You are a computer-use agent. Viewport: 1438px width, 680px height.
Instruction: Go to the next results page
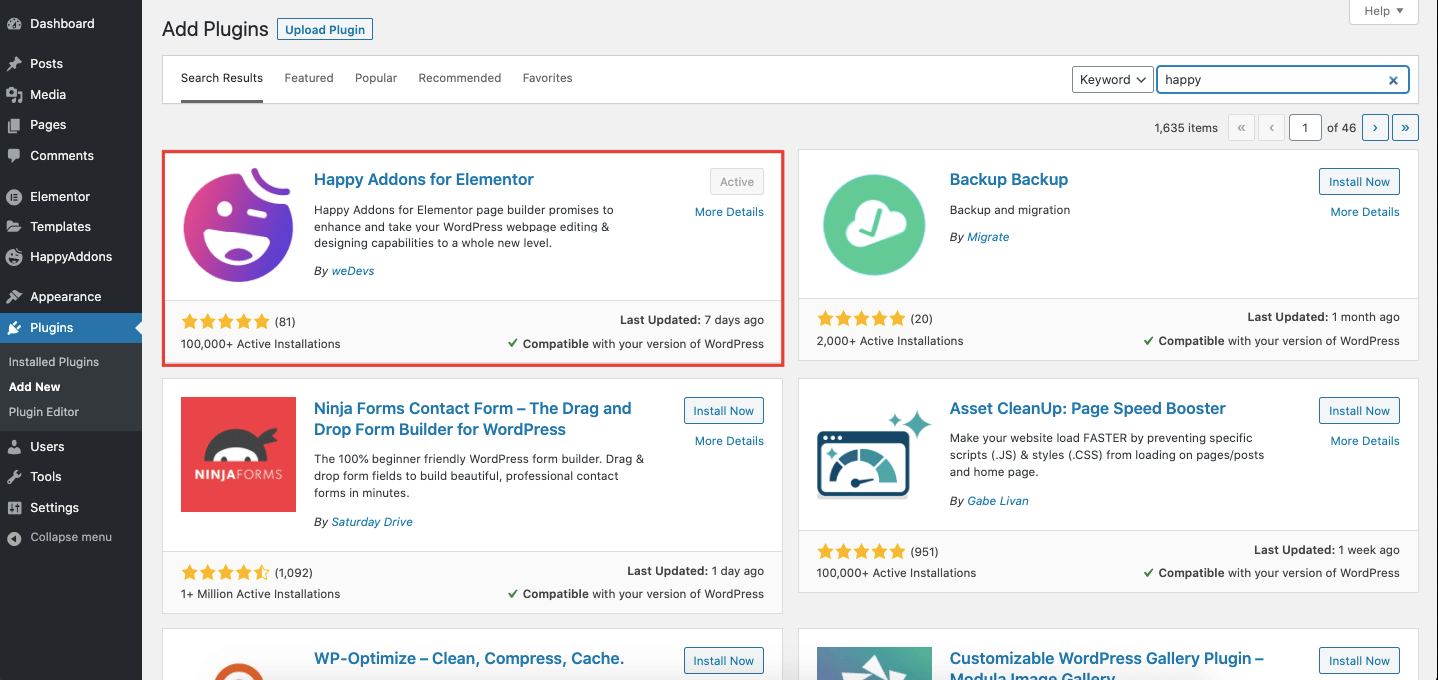(1376, 128)
